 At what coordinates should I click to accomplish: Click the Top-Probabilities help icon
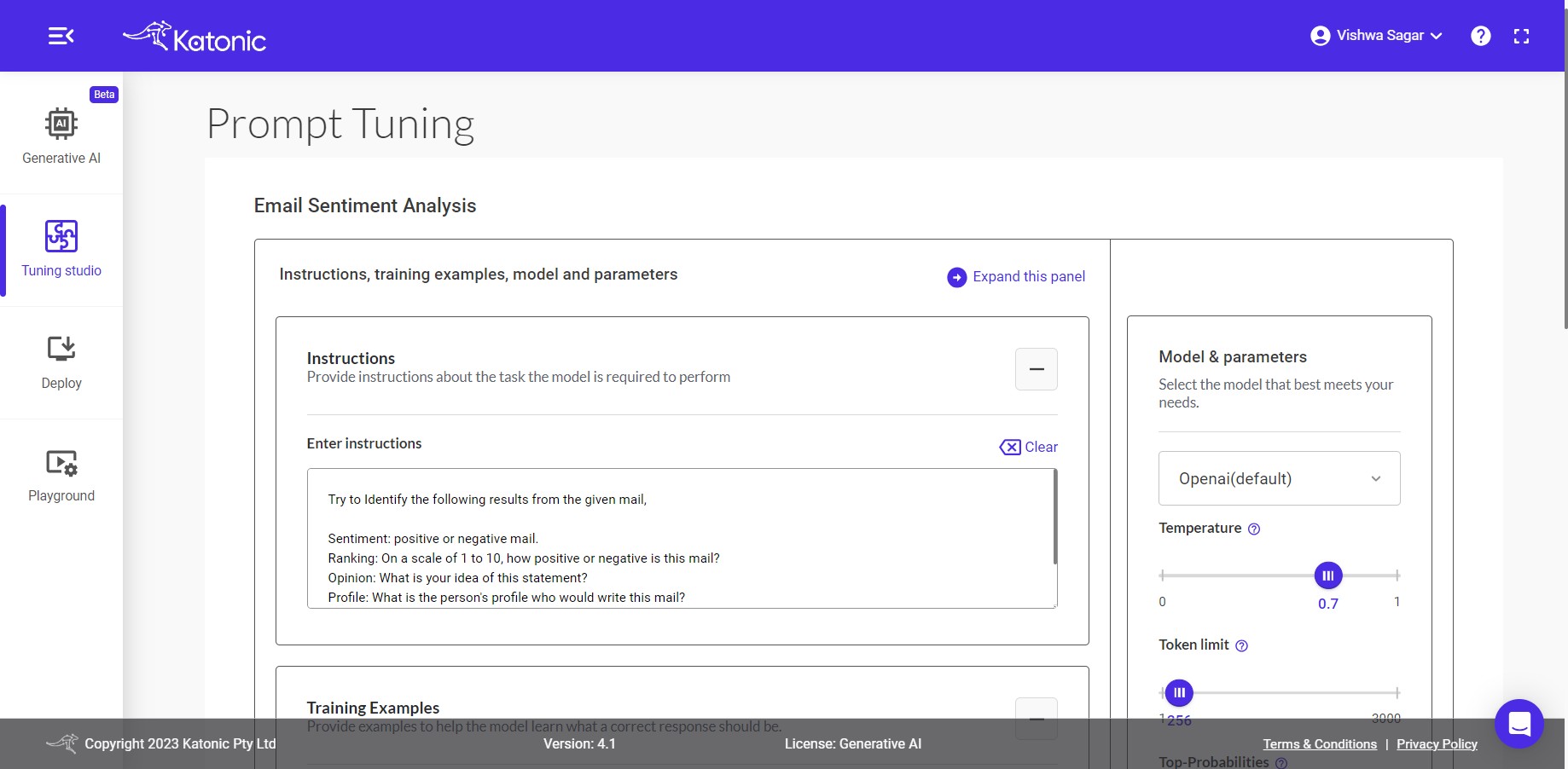coord(1281,763)
